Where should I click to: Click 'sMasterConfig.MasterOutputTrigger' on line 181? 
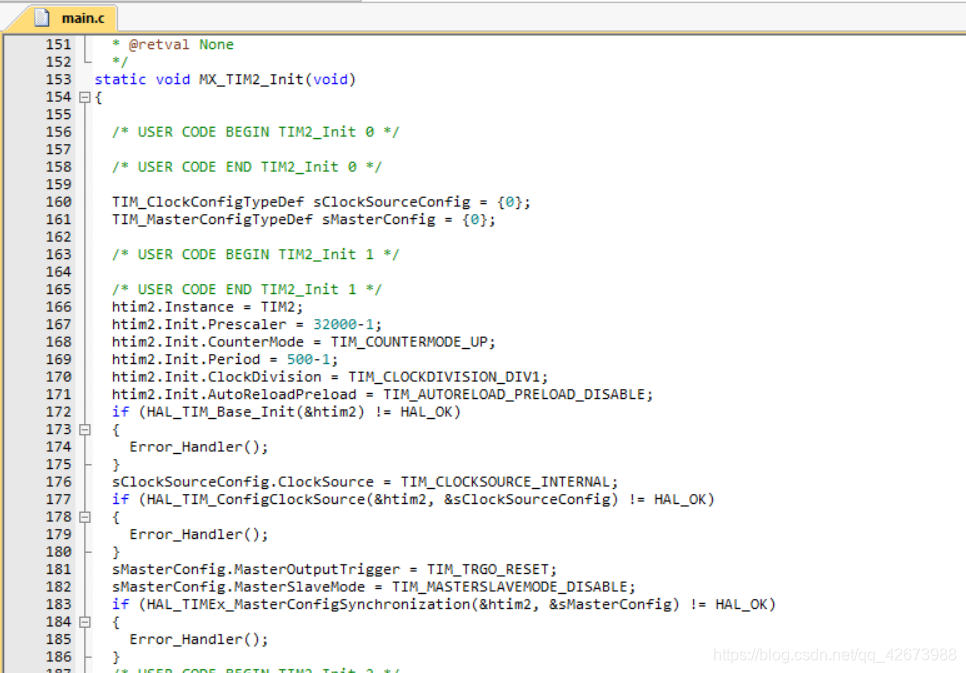256,569
